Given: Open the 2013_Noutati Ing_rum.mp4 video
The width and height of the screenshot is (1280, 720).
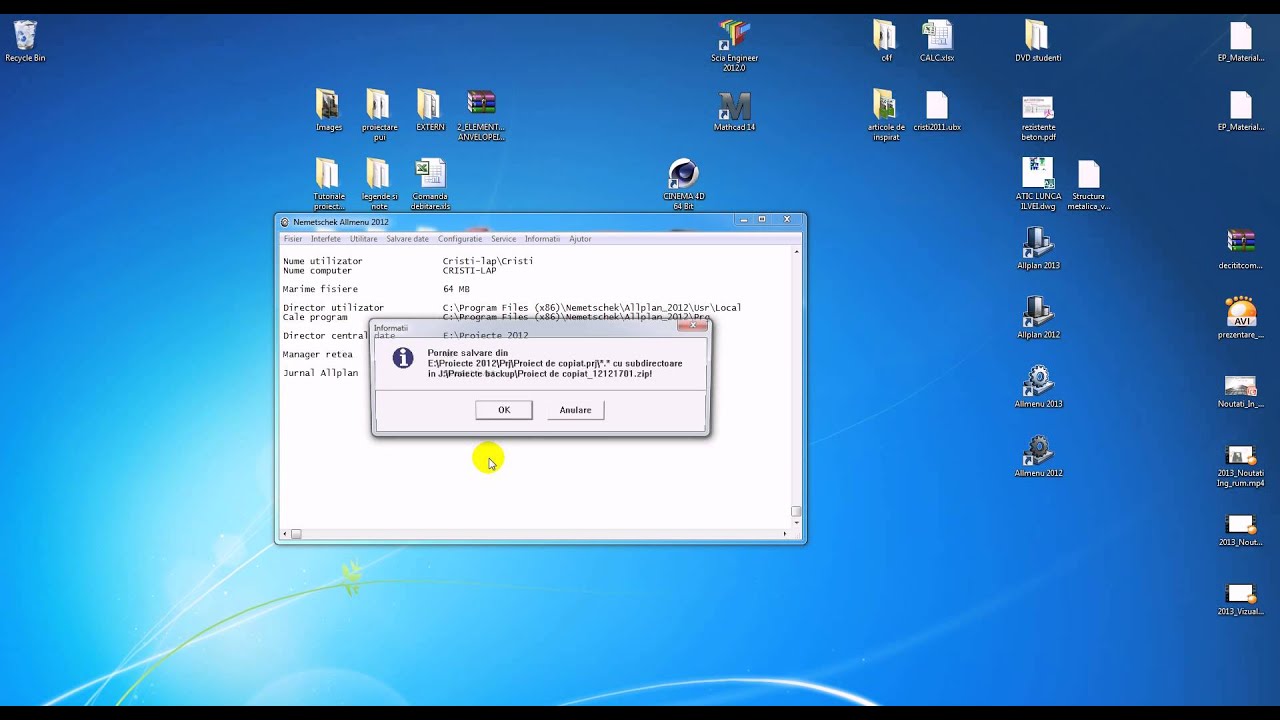Looking at the screenshot, I should tap(1241, 465).
